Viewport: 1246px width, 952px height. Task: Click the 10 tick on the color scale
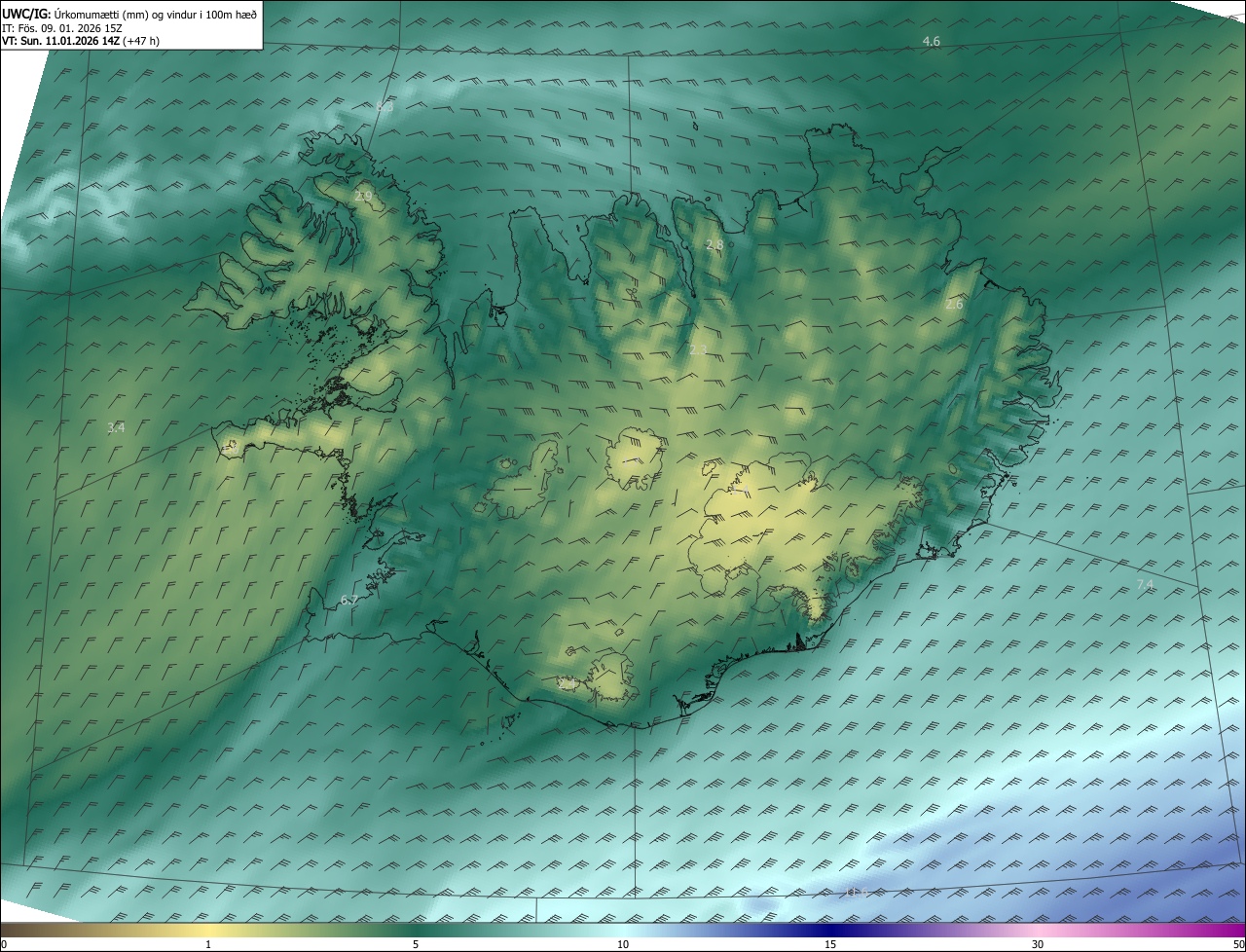pos(623,944)
